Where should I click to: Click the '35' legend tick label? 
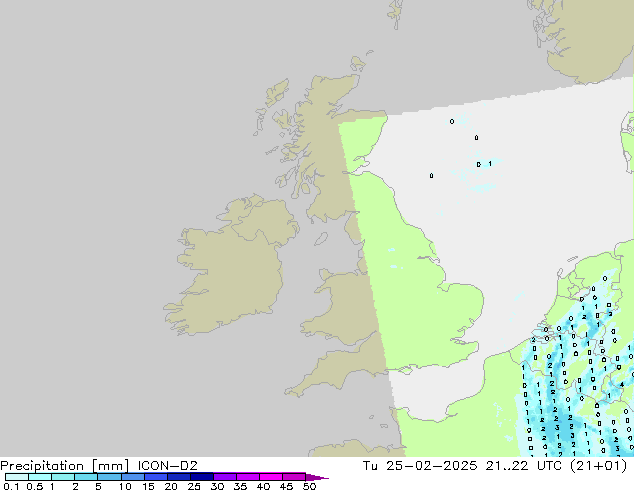click(240, 486)
